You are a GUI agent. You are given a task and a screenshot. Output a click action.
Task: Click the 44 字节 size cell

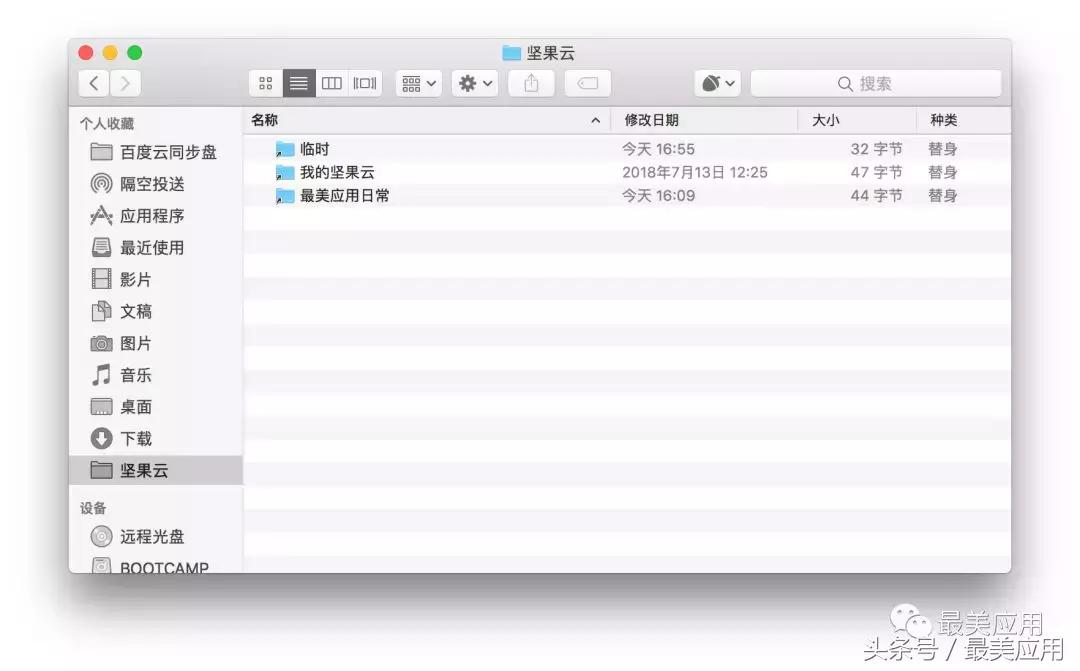coord(876,196)
